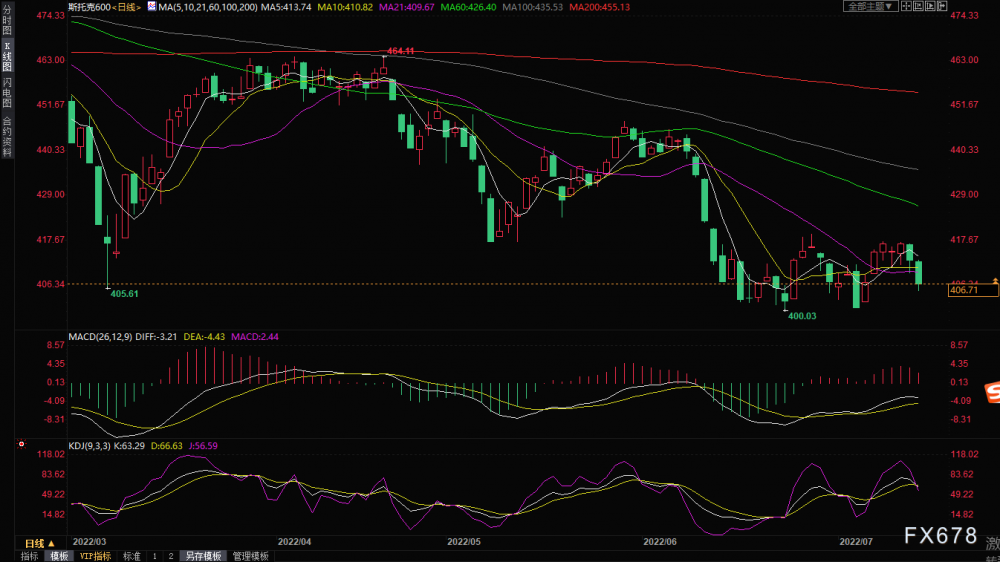
Task: Click the jump-to-end arrow icon top right
Action: pyautogui.click(x=942, y=6)
